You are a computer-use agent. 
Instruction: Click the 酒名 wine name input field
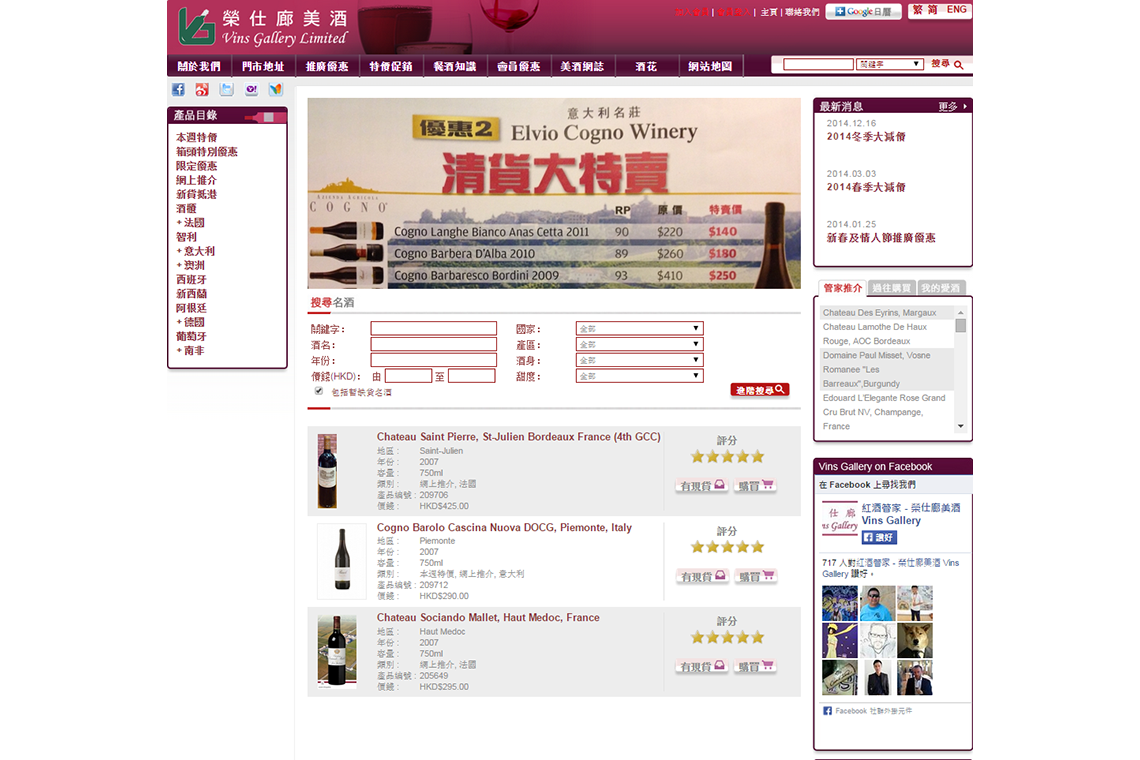pyautogui.click(x=433, y=345)
